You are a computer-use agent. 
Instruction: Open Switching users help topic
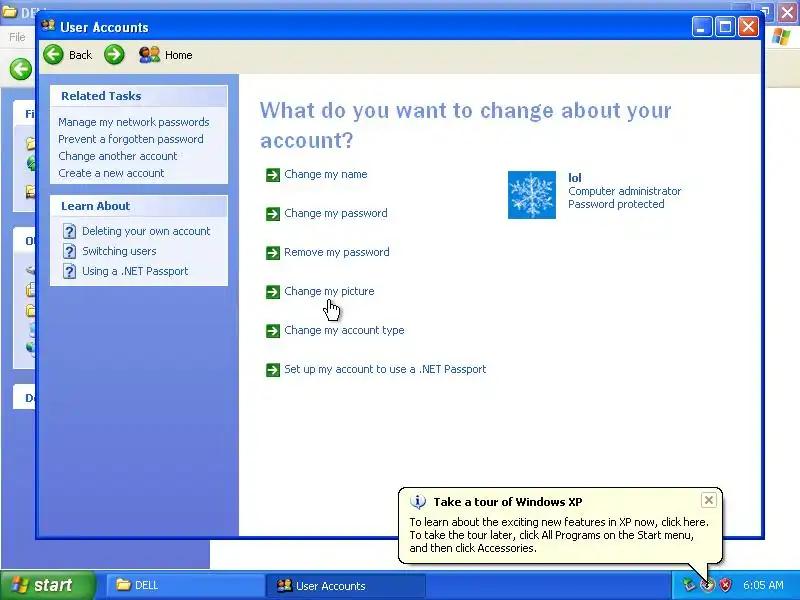click(119, 251)
